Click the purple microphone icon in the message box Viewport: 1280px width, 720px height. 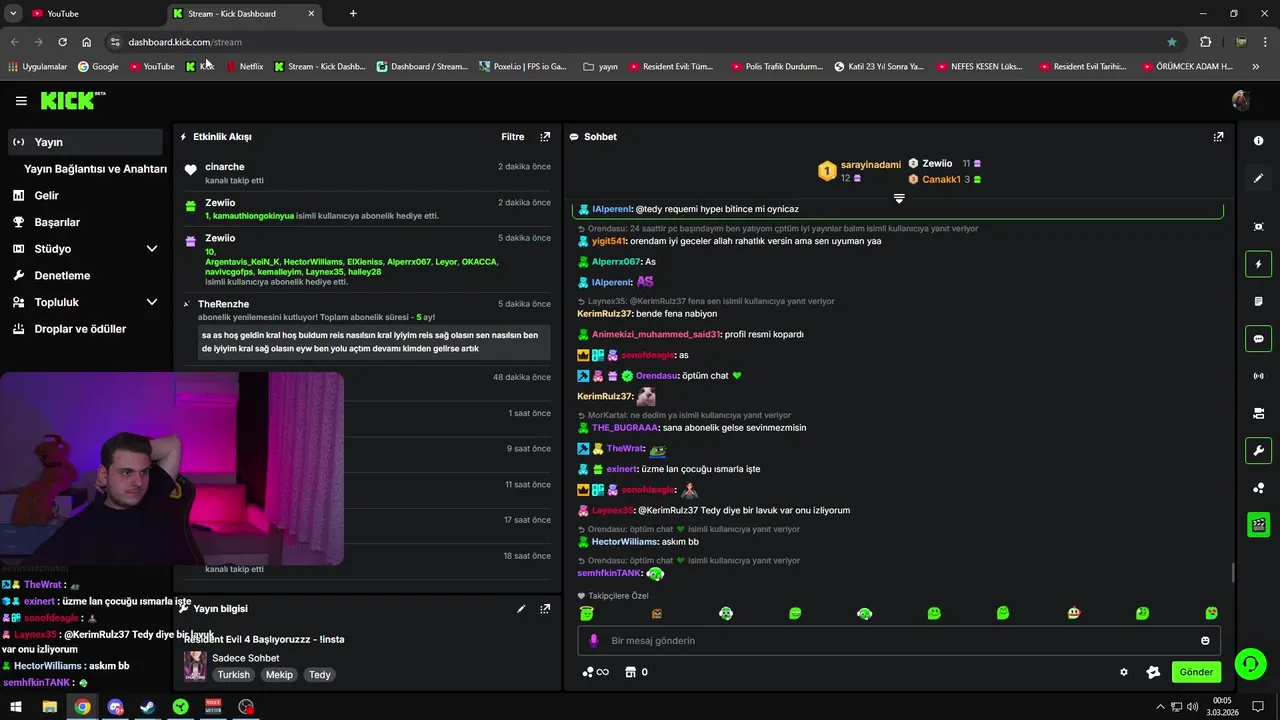(593, 640)
